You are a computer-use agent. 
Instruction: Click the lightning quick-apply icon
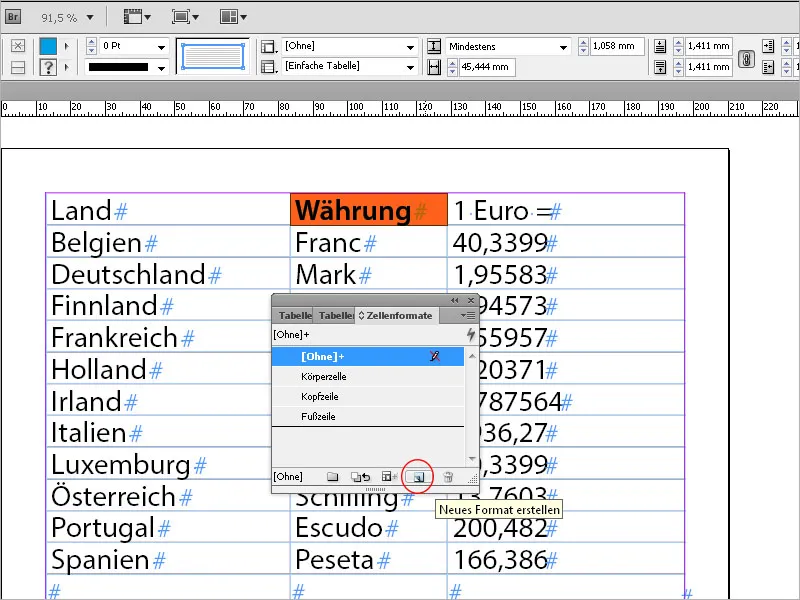click(x=470, y=333)
